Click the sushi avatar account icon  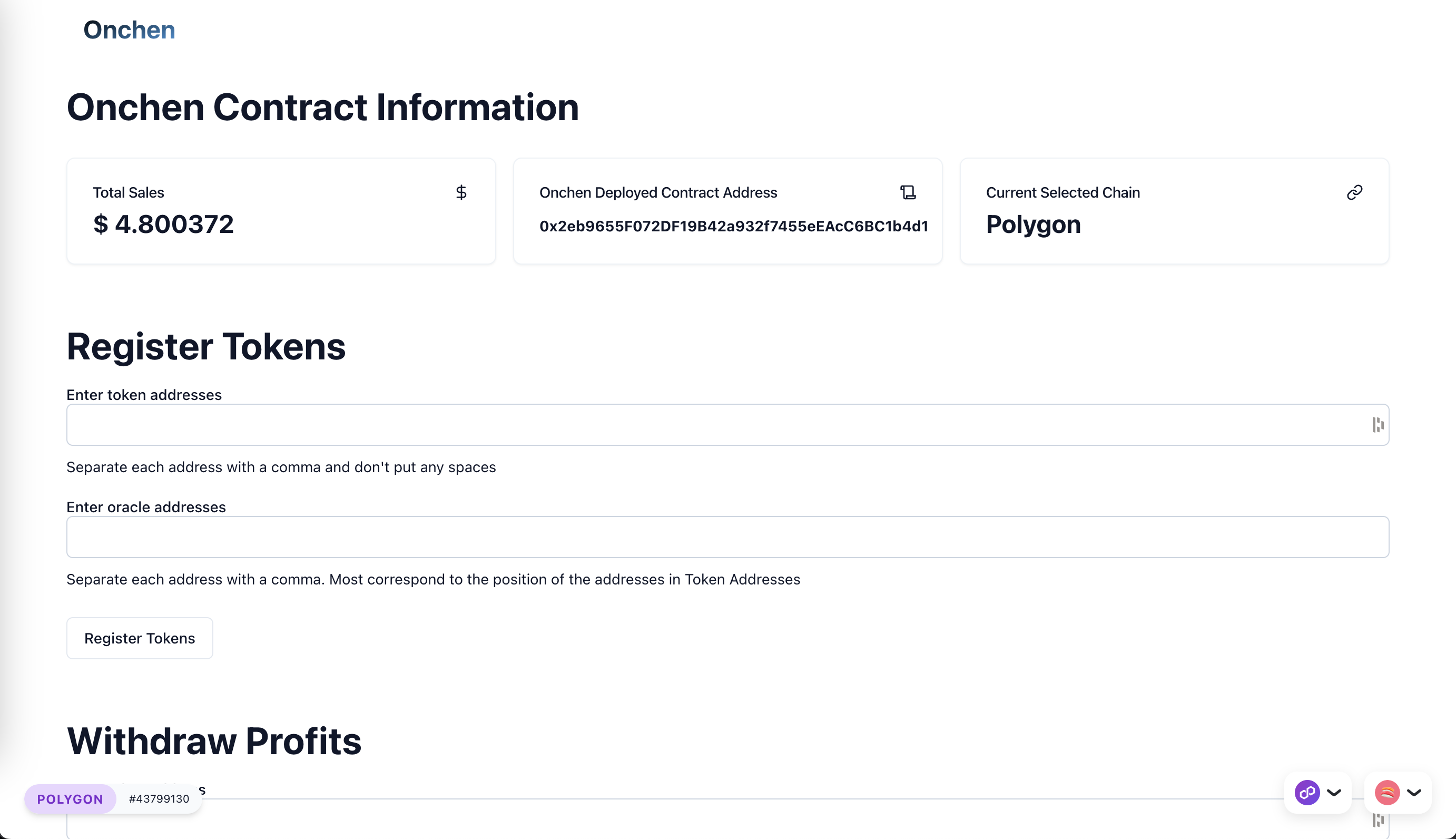[1387, 792]
